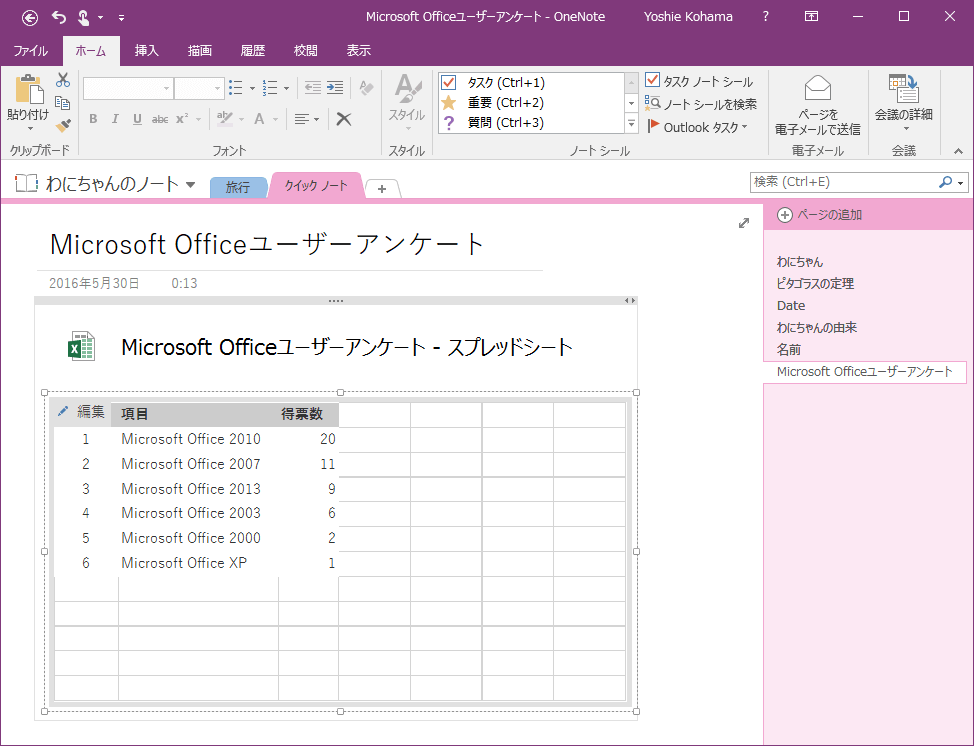Viewport: 974px width, 746px height.
Task: Select the 質問 (Ctrl+3) tag
Action: coord(448,122)
